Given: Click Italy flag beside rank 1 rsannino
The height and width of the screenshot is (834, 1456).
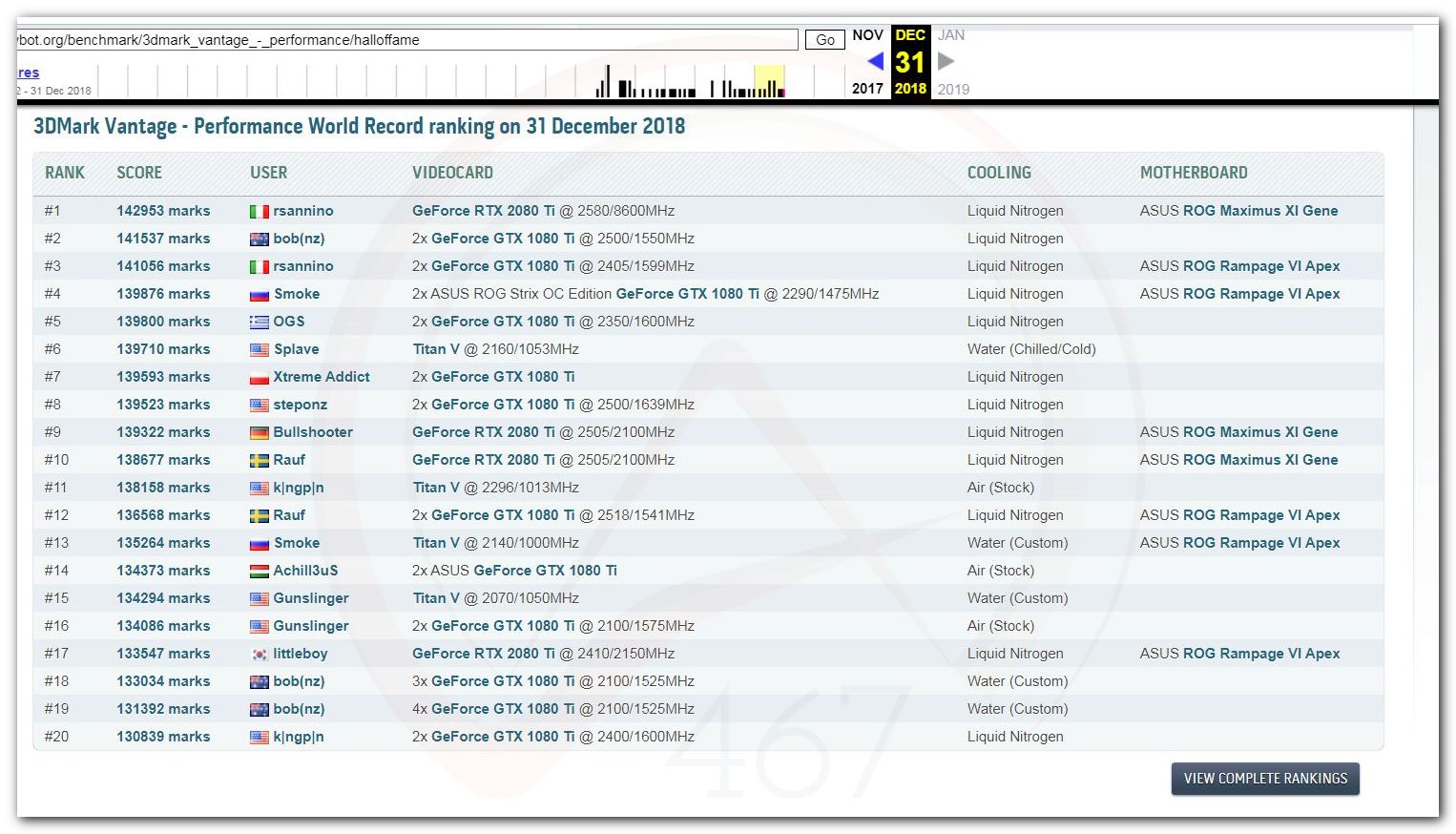Looking at the screenshot, I should click(259, 212).
